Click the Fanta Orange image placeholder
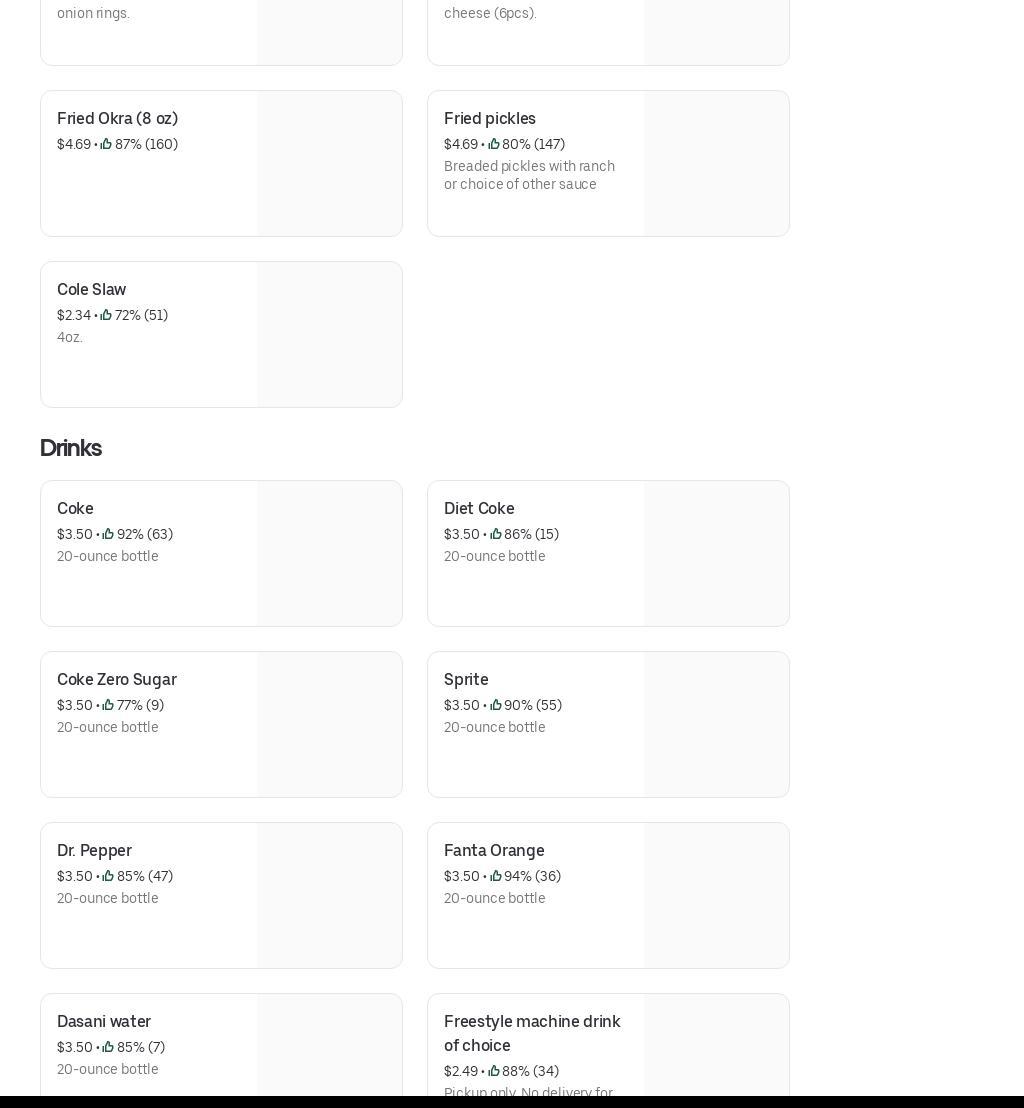The width and height of the screenshot is (1024, 1108). pyautogui.click(x=716, y=895)
